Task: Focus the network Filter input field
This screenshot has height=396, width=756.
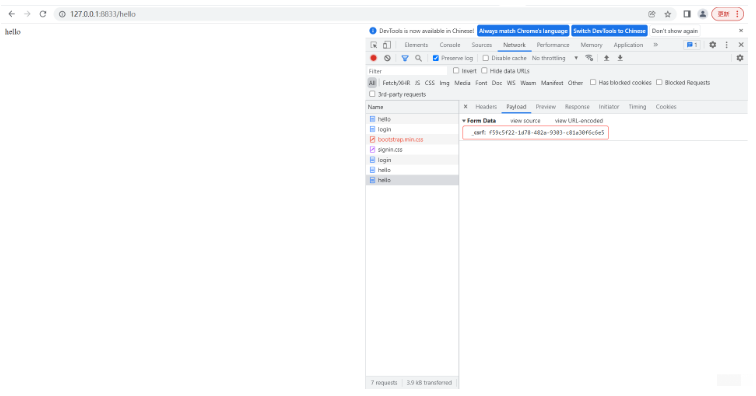Action: pos(407,71)
